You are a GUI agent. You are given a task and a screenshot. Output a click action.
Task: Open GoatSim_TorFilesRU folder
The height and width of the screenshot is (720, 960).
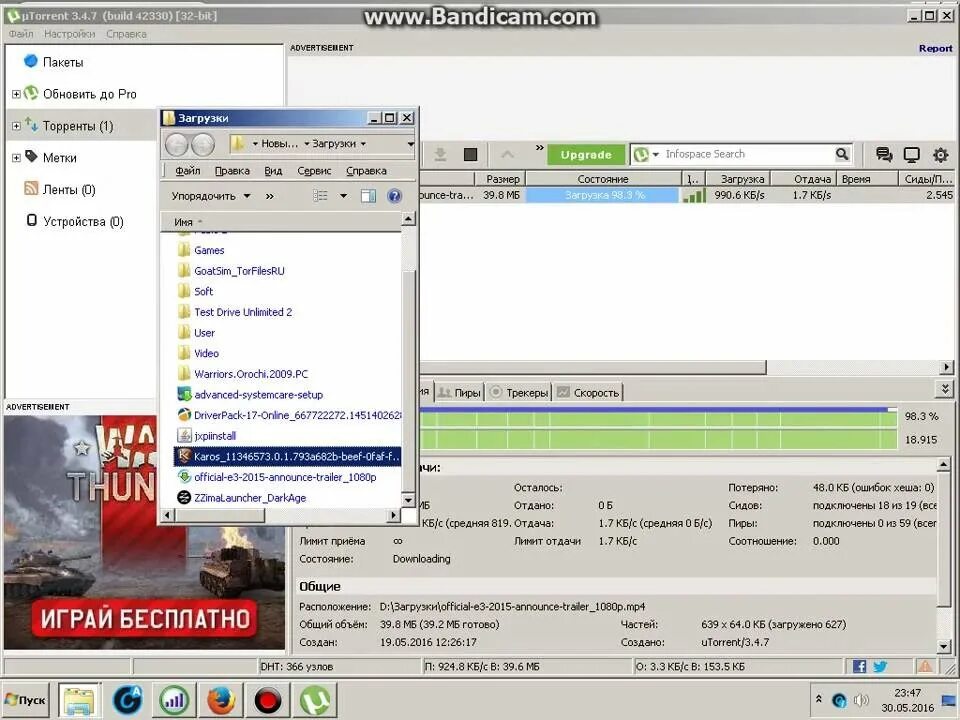click(239, 271)
